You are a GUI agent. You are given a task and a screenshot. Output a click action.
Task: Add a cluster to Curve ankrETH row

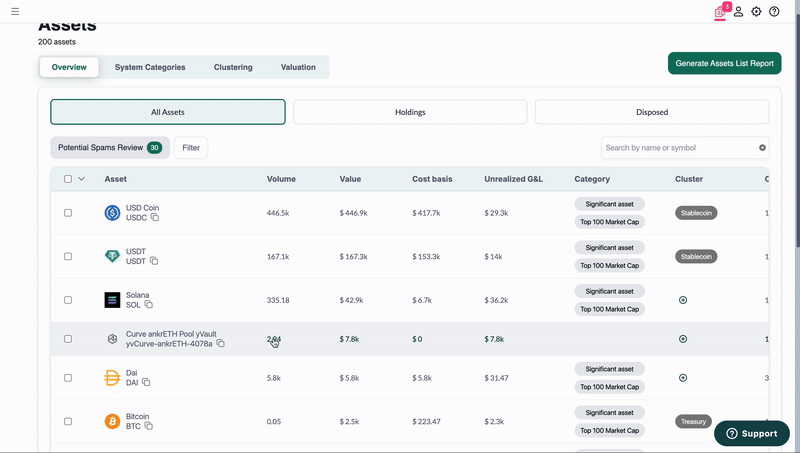[683, 339]
